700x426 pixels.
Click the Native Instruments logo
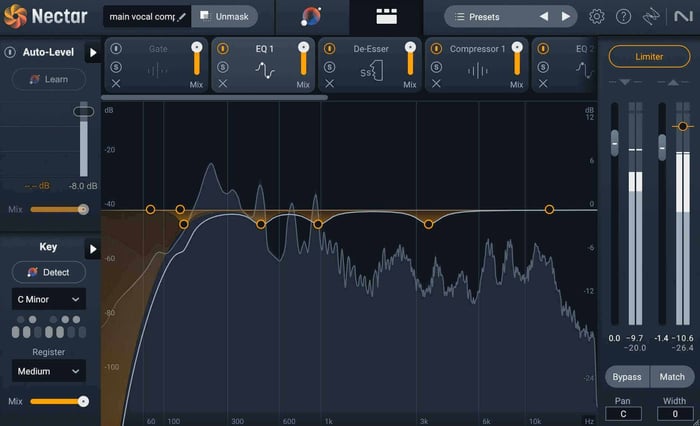[683, 17]
